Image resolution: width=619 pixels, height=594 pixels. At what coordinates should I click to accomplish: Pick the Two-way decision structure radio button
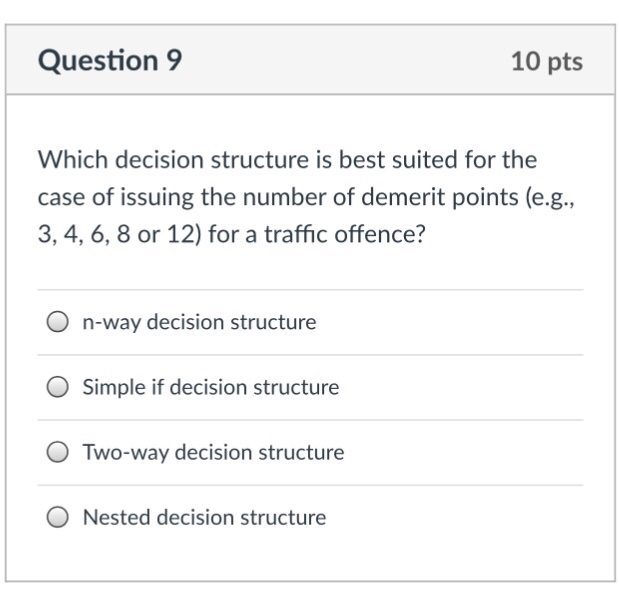point(59,453)
